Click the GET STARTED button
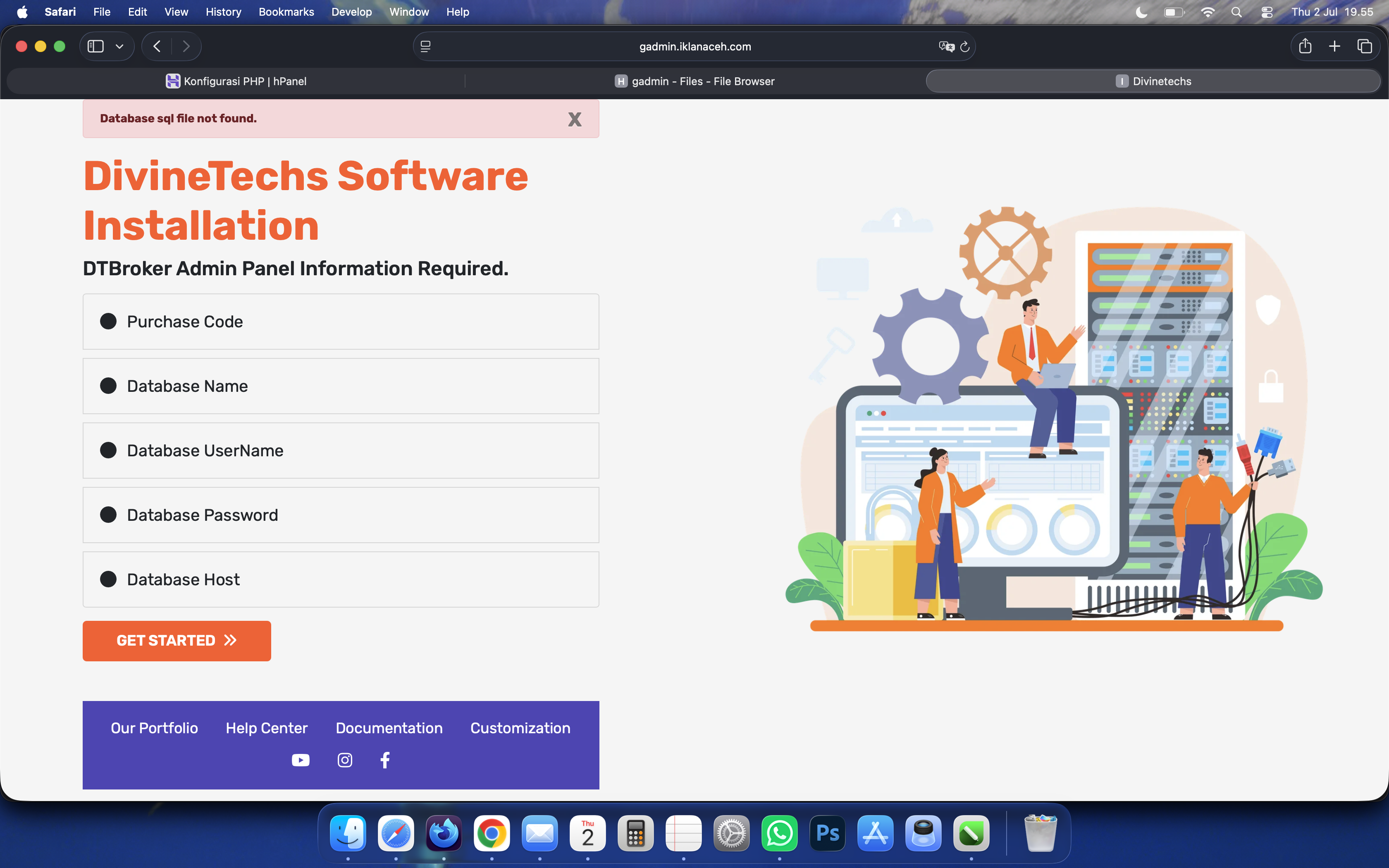 click(x=177, y=641)
